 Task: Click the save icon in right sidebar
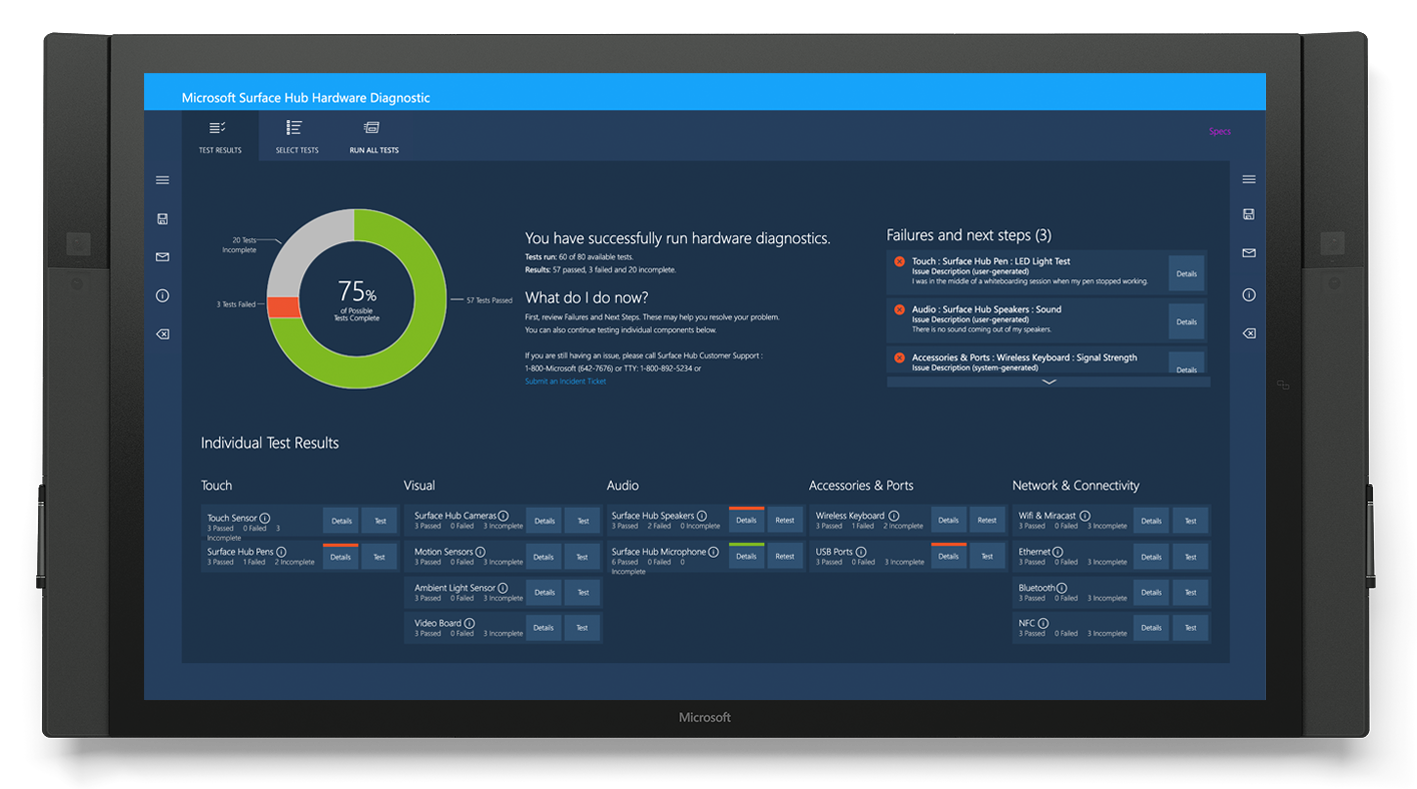coord(1248,214)
